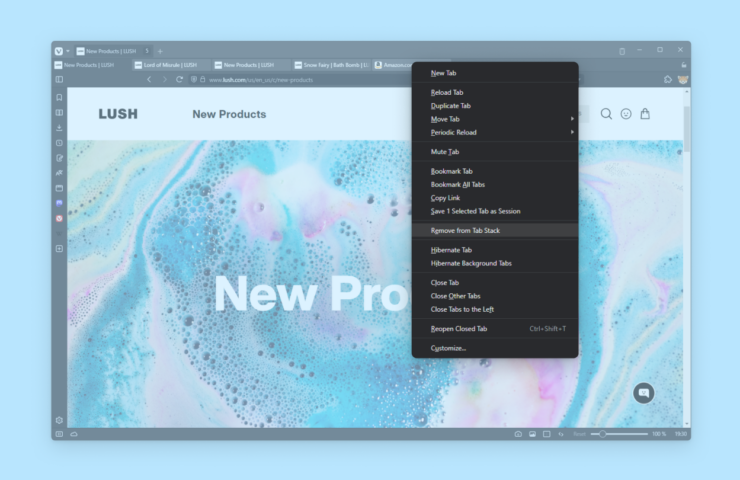Open the History panel
740x480 pixels.
tap(59, 143)
